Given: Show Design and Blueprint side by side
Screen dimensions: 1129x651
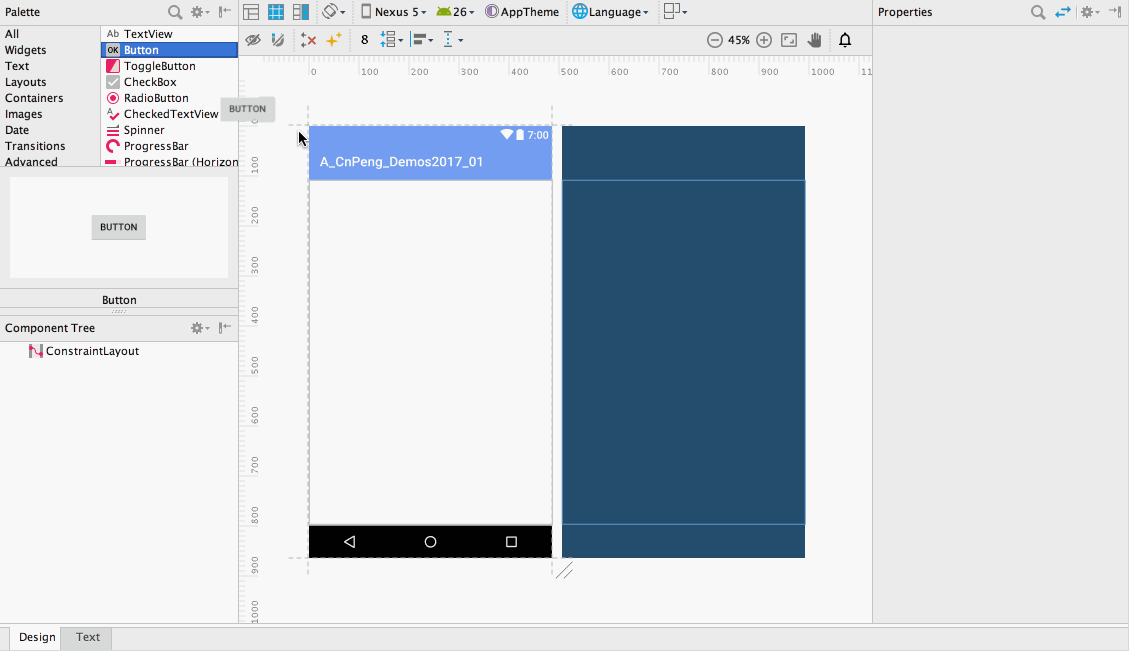Looking at the screenshot, I should click(300, 12).
